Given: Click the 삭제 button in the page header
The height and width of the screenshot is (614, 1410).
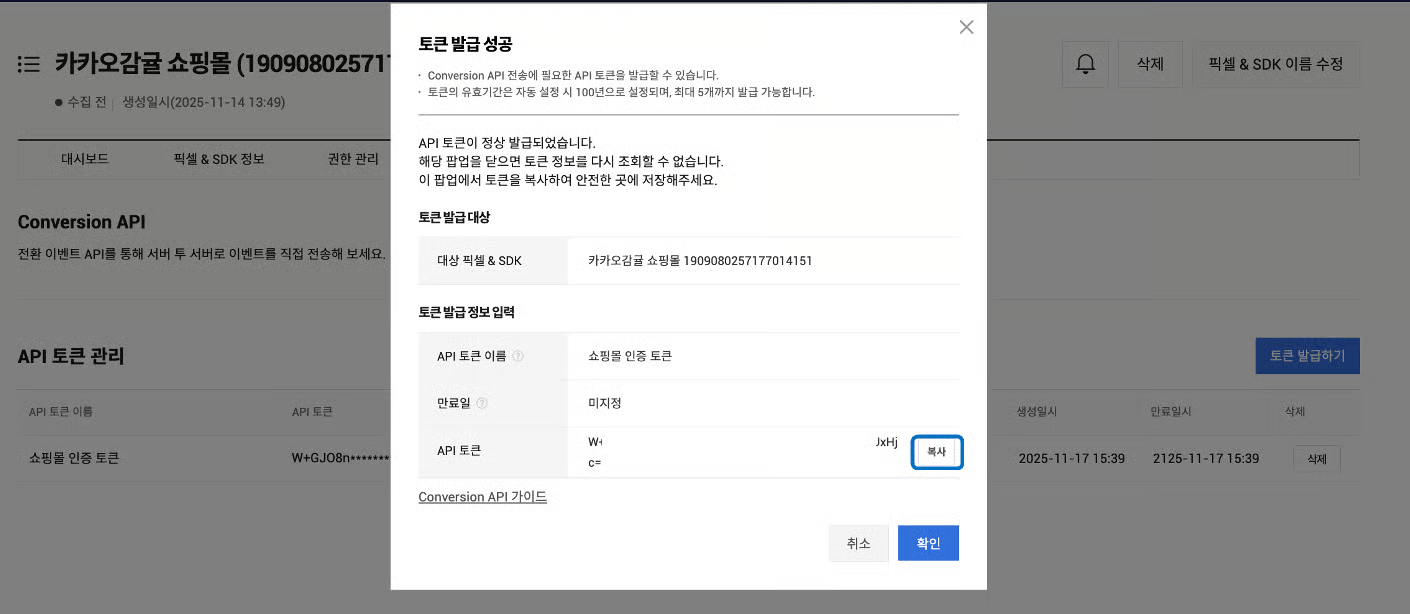Looking at the screenshot, I should point(1150,64).
